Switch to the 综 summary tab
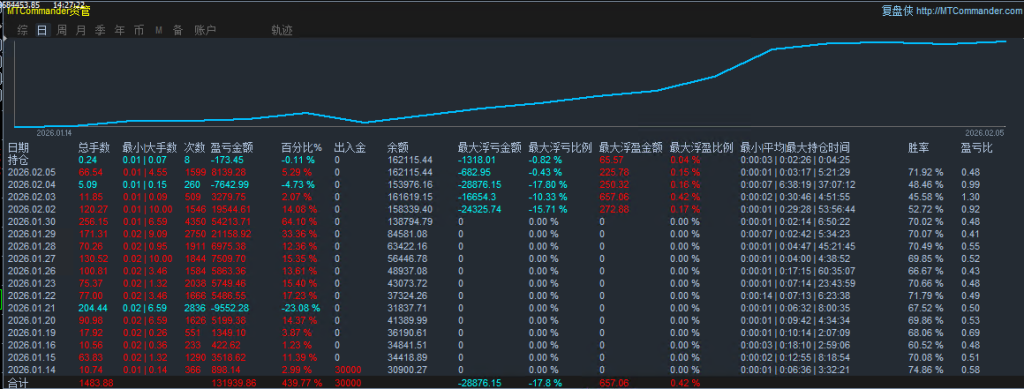 23,30
